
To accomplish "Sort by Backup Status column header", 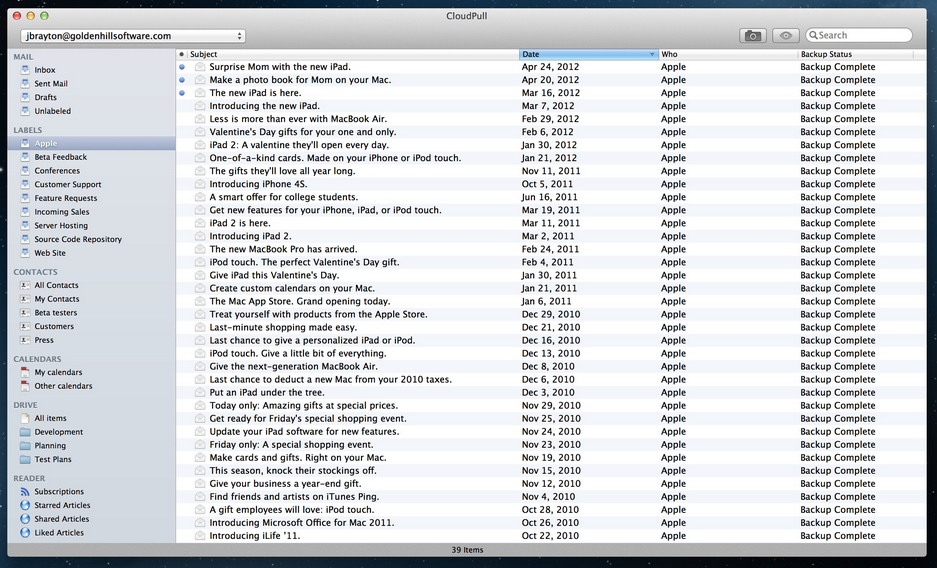I will (x=856, y=54).
